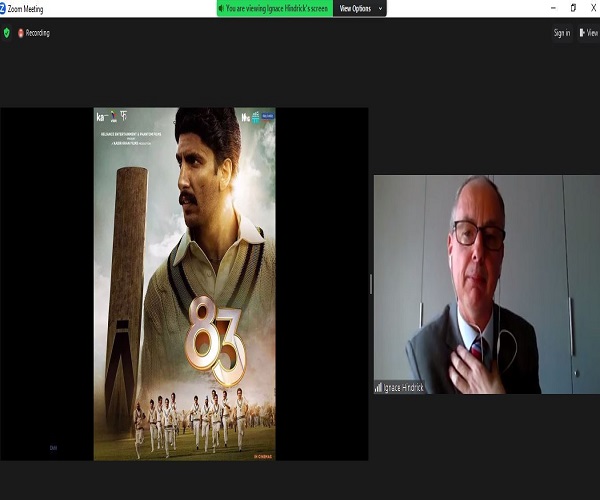
Task: Open the View layout button
Action: tap(589, 33)
